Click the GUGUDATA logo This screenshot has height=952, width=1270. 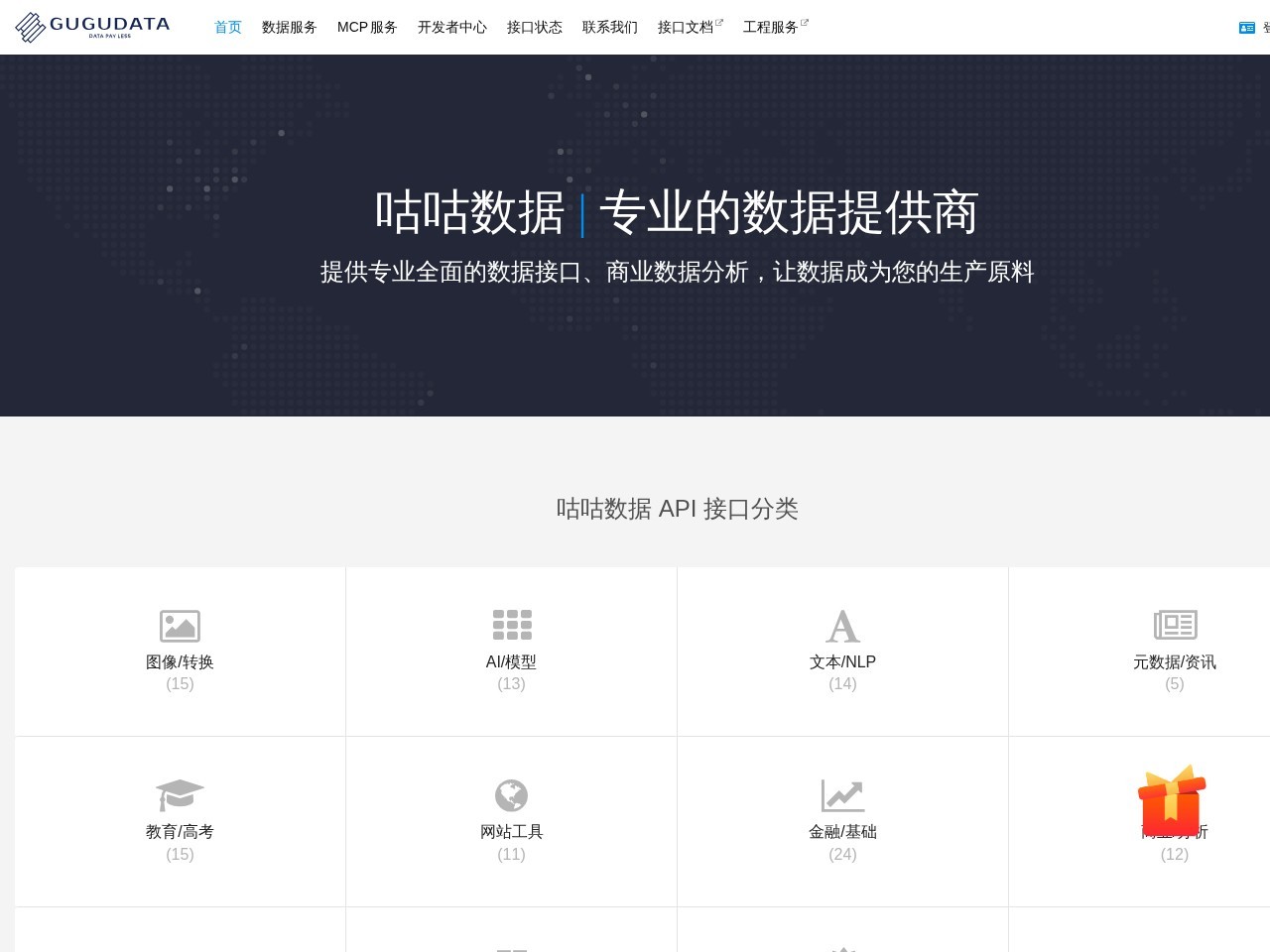click(92, 27)
